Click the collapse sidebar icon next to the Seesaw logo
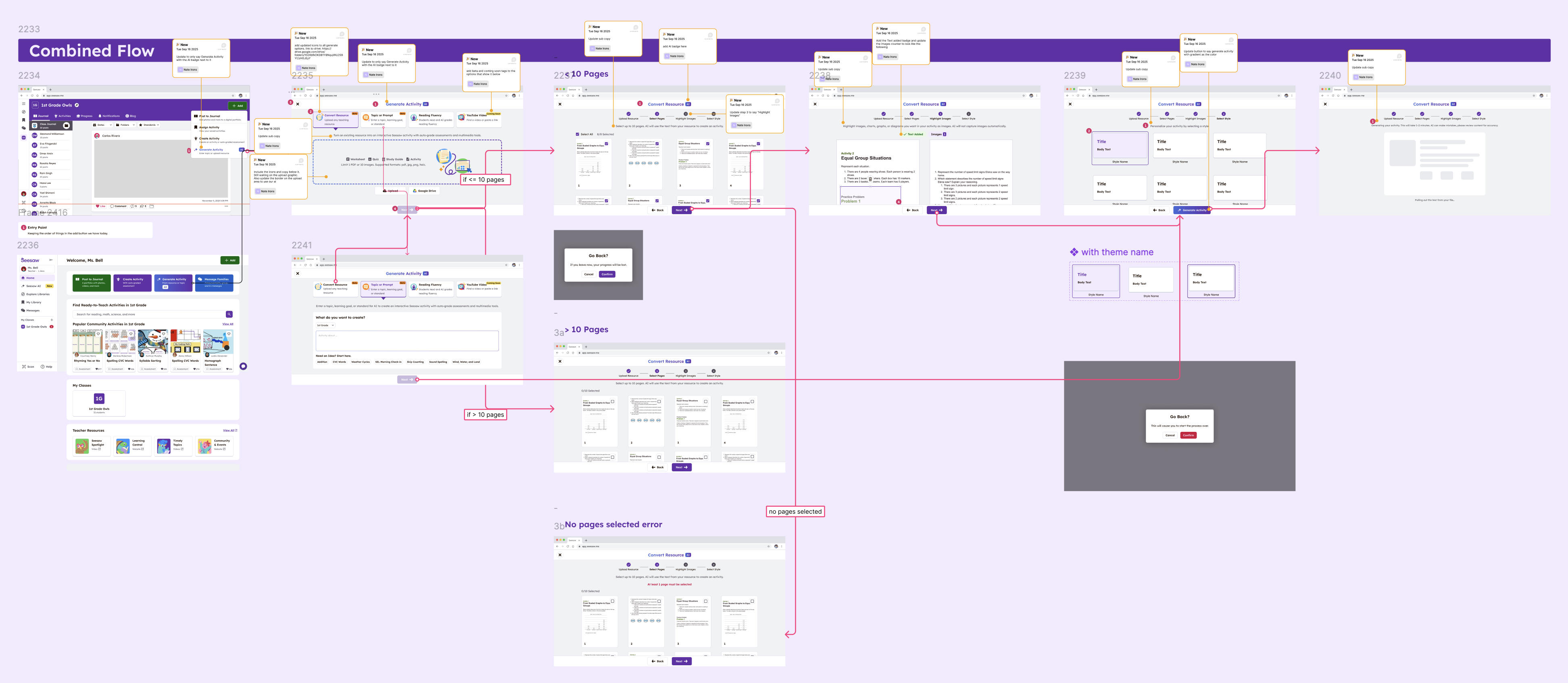 click(50, 260)
